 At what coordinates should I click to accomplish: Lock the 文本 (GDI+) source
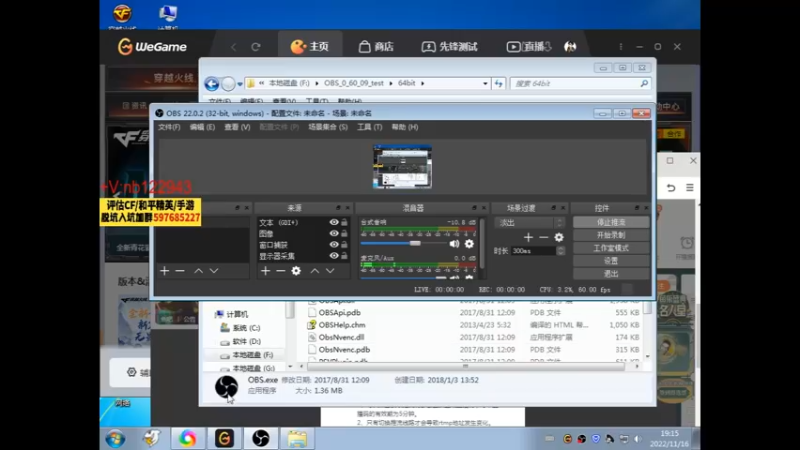click(344, 222)
